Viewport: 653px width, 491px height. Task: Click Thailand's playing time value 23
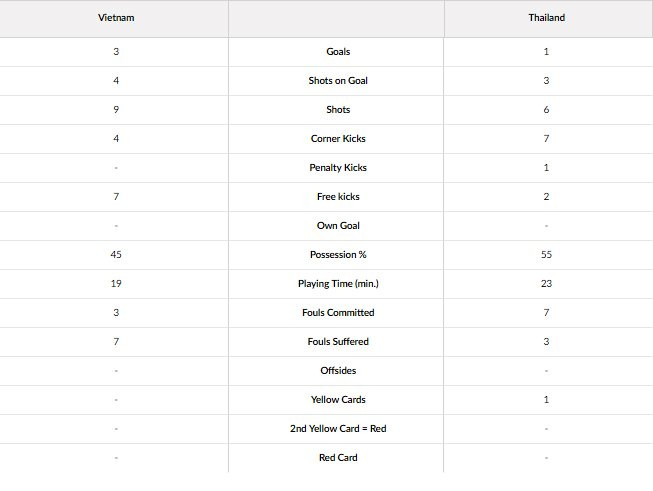coord(546,284)
